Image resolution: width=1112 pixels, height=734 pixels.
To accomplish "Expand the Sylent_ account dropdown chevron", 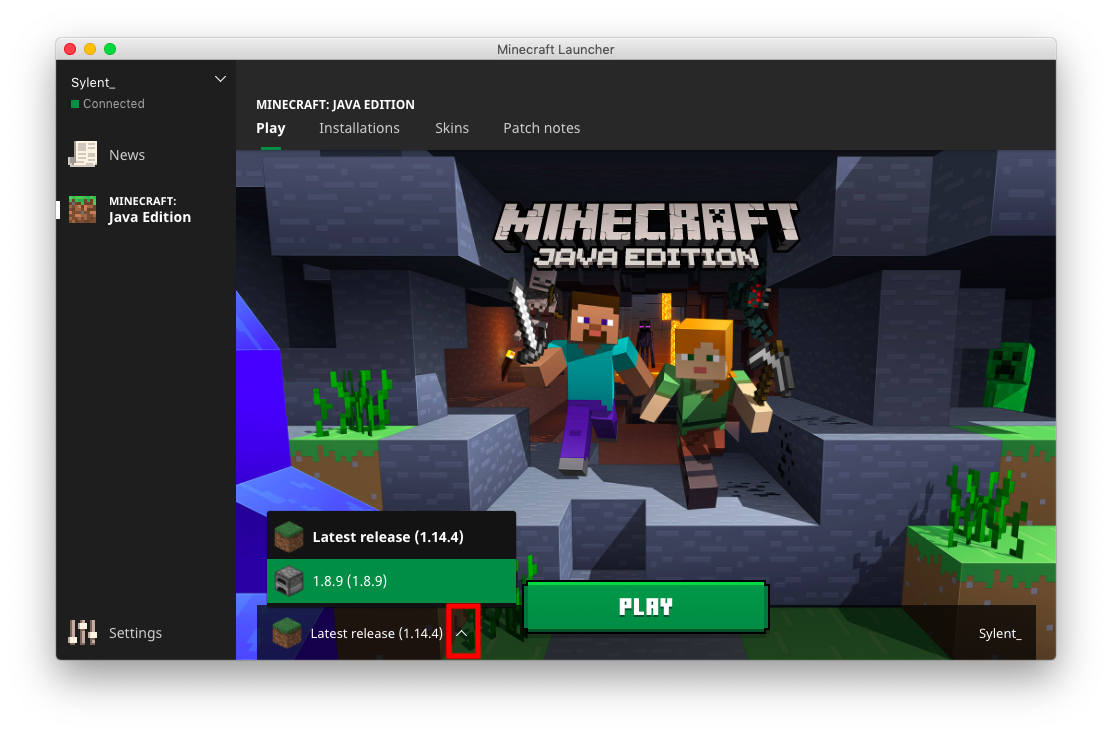I will [221, 79].
